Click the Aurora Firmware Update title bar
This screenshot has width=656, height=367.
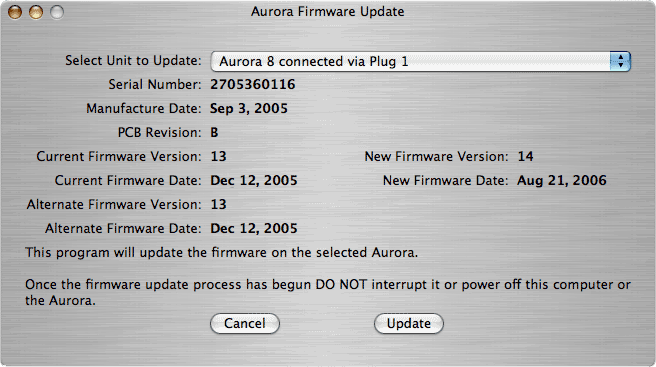click(x=328, y=12)
